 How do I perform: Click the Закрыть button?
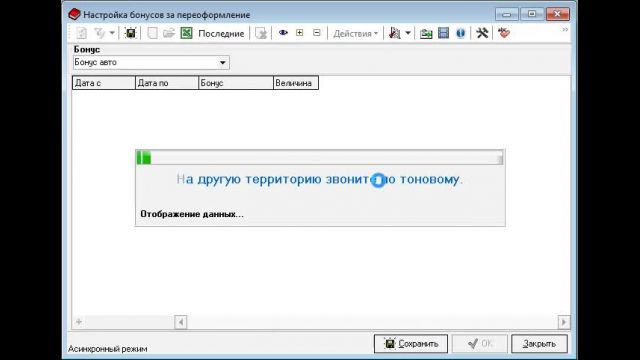(x=539, y=344)
